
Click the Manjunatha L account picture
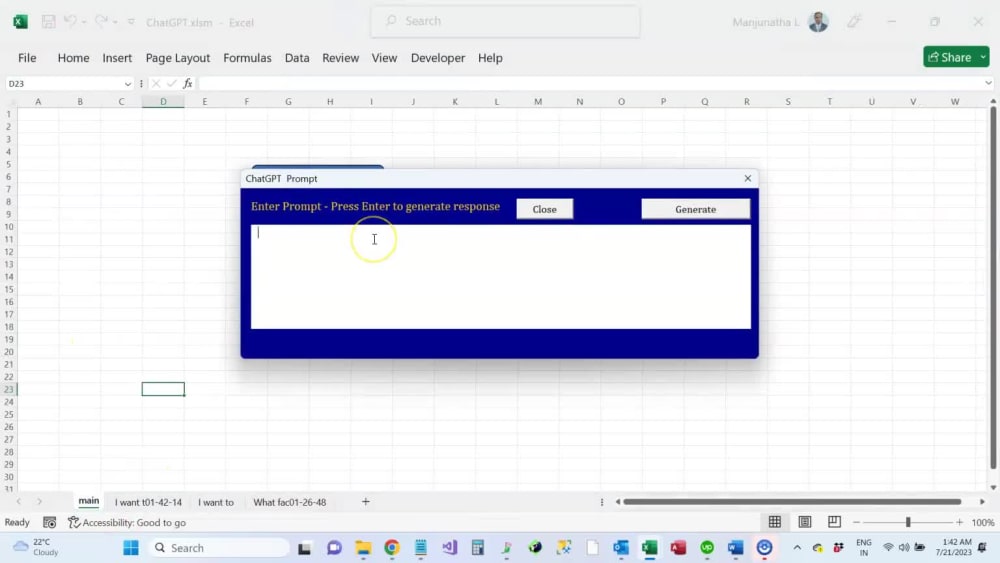click(818, 22)
